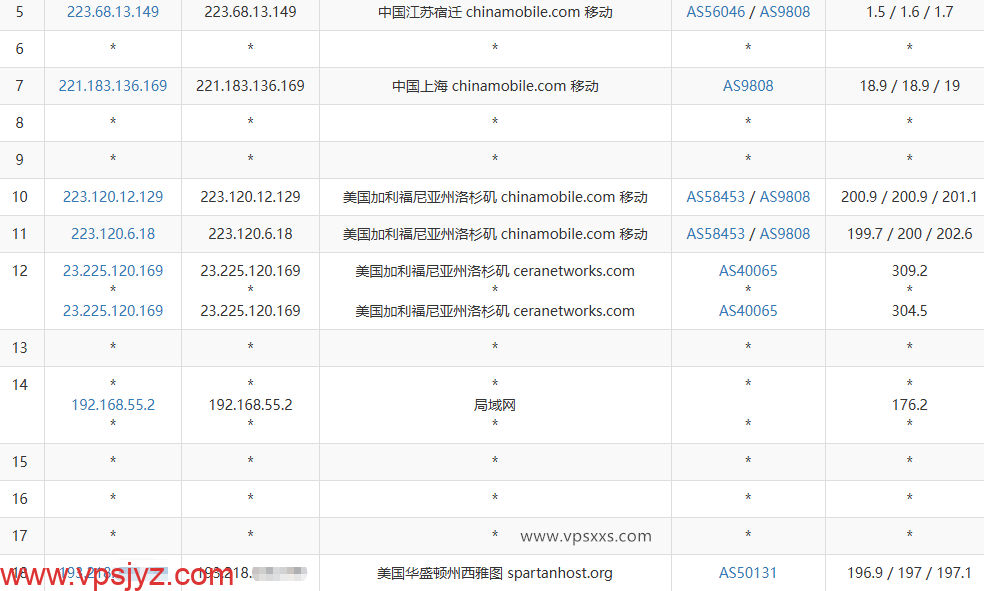
Task: Click the AS58453 link on hop 11
Action: coord(716,233)
